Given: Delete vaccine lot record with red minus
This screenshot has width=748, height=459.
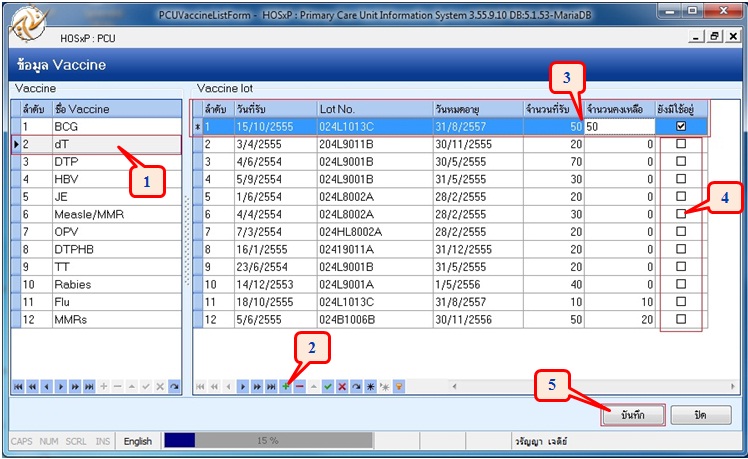Looking at the screenshot, I should [300, 386].
